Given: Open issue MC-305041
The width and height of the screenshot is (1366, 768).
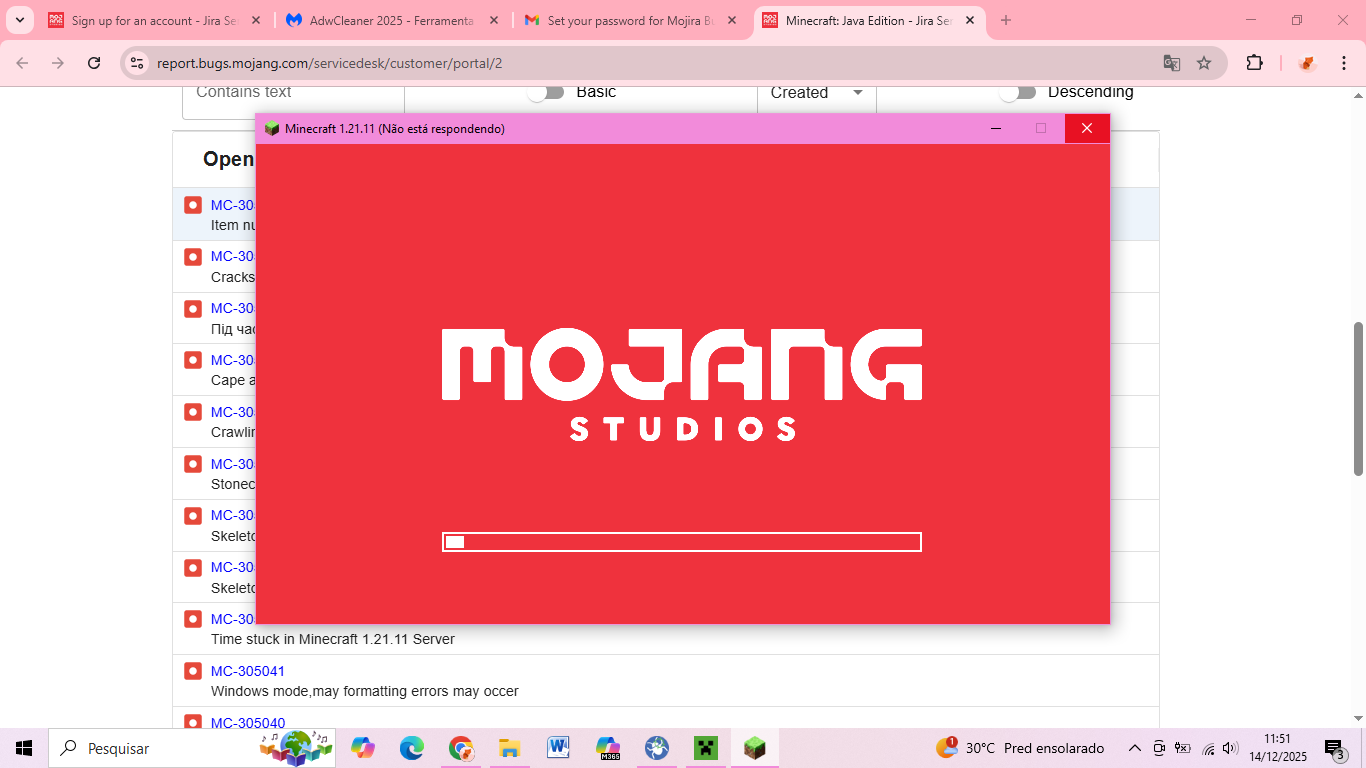Looking at the screenshot, I should [x=248, y=671].
